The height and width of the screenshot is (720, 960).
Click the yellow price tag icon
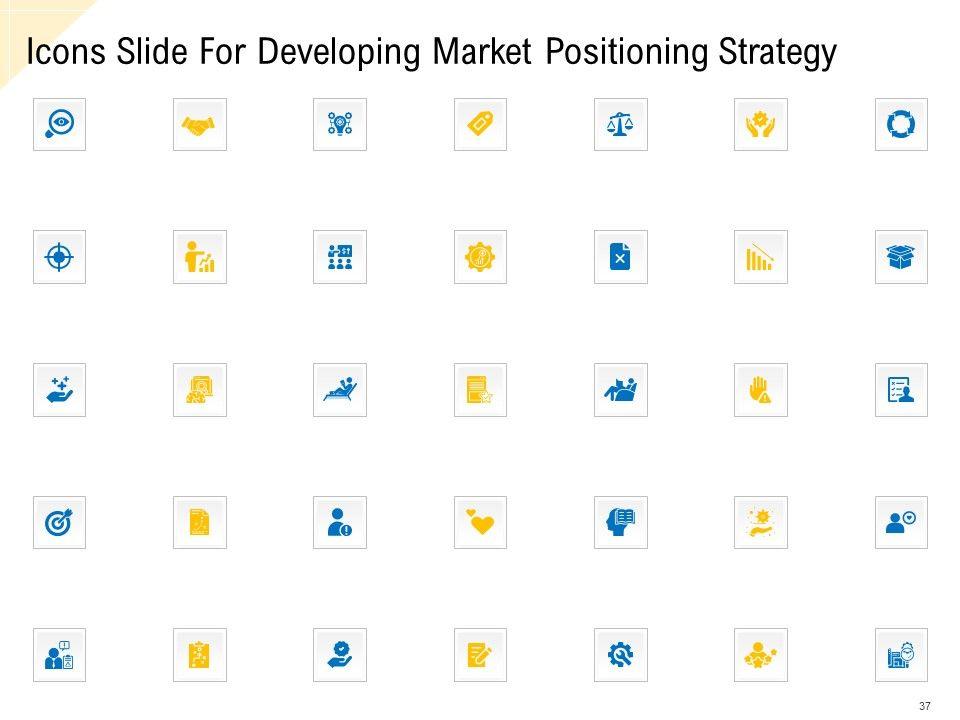coord(480,124)
